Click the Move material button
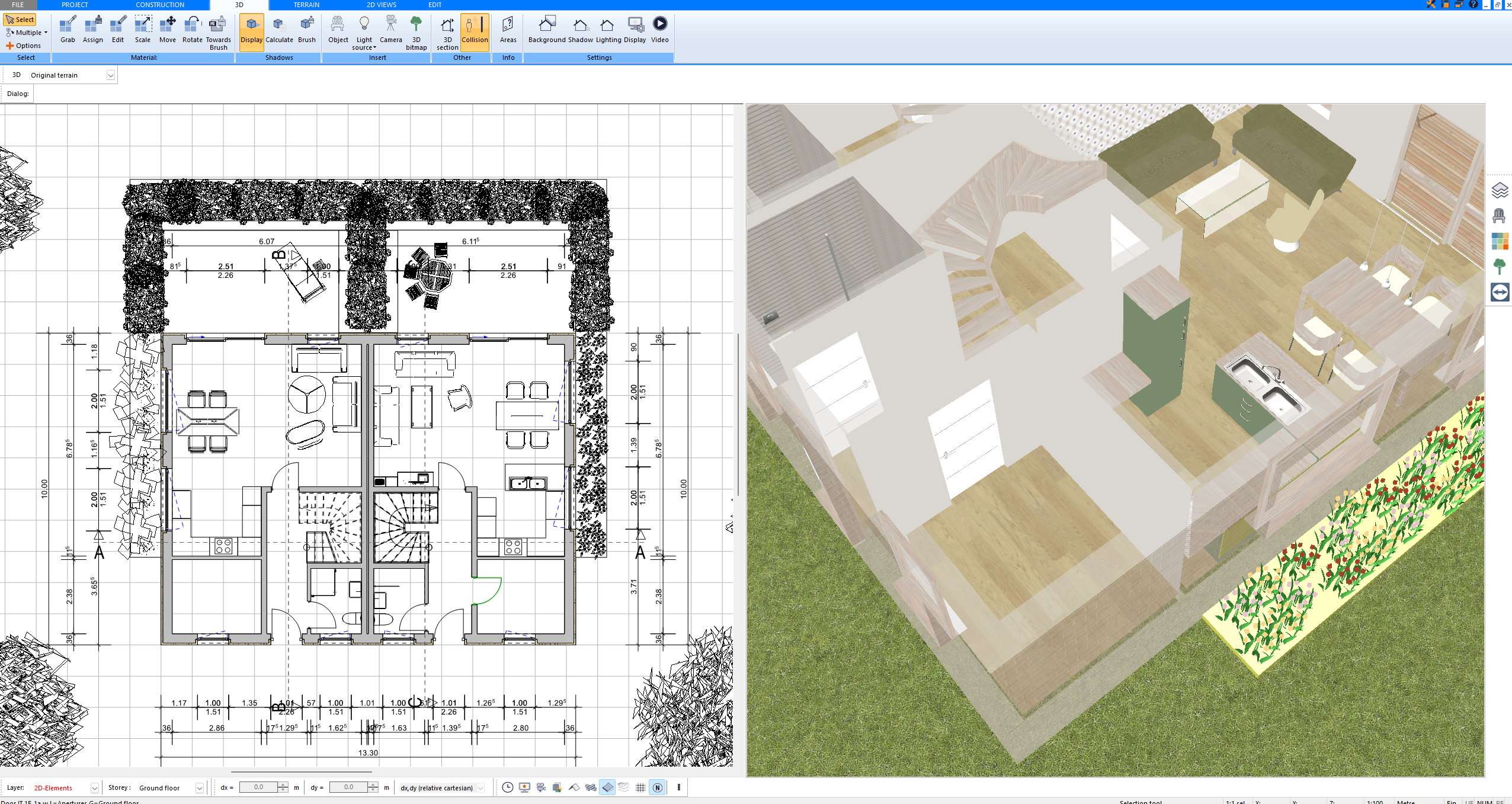This screenshot has width=1512, height=804. pos(168,30)
